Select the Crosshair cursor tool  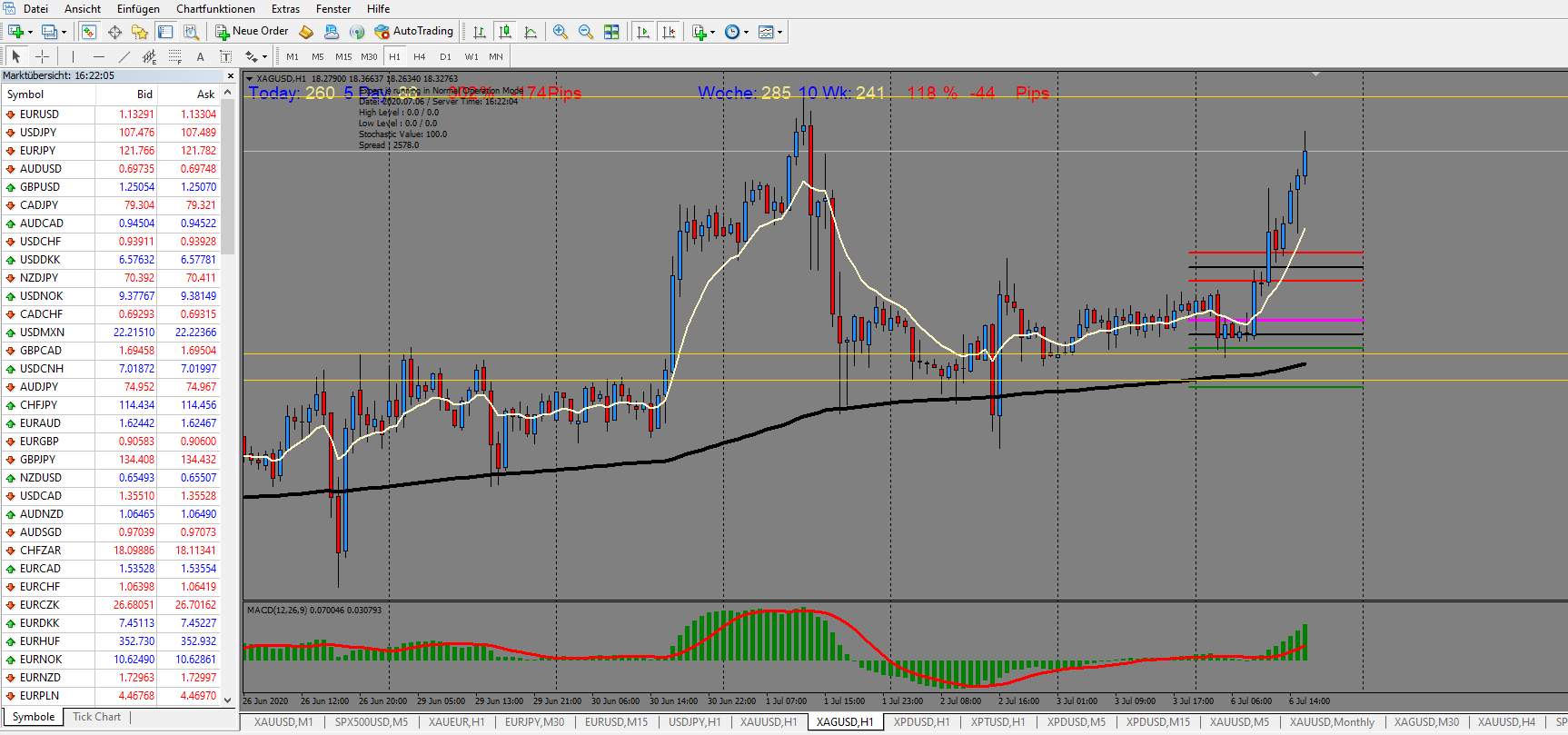tap(42, 56)
